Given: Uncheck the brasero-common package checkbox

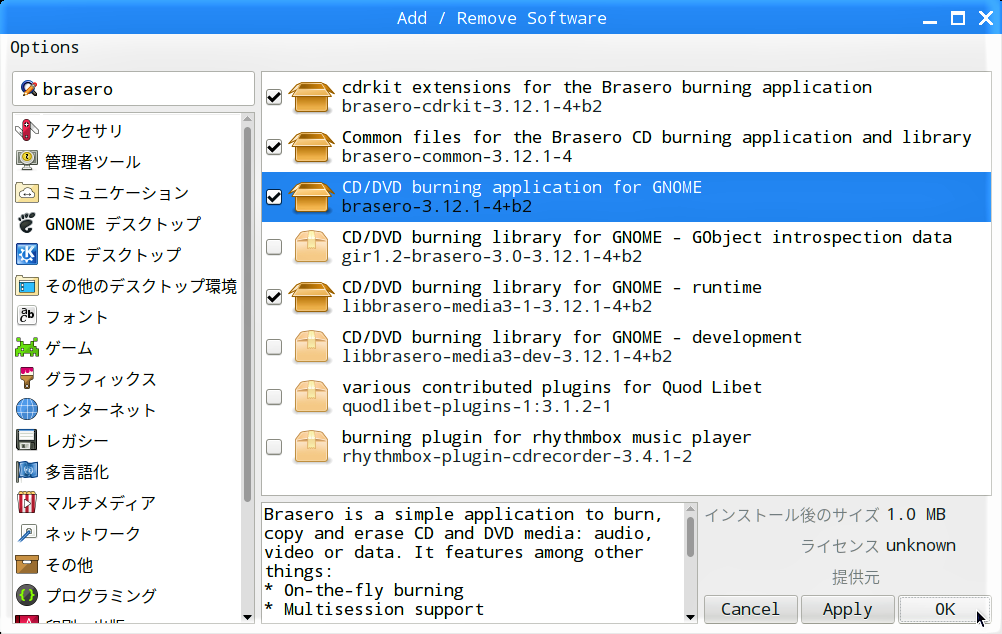Looking at the screenshot, I should (x=274, y=147).
